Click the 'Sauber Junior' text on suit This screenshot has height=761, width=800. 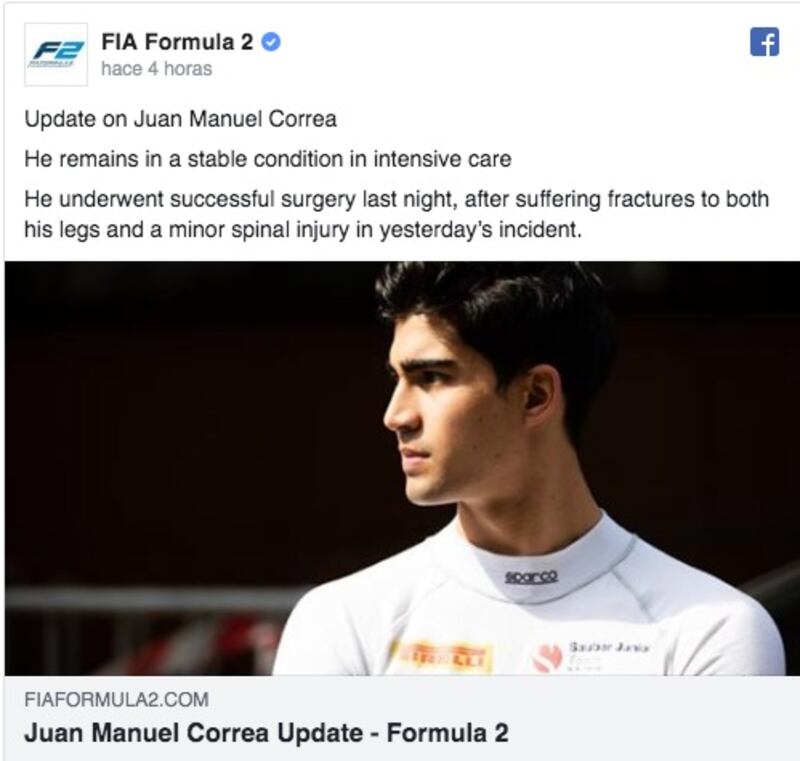click(609, 647)
